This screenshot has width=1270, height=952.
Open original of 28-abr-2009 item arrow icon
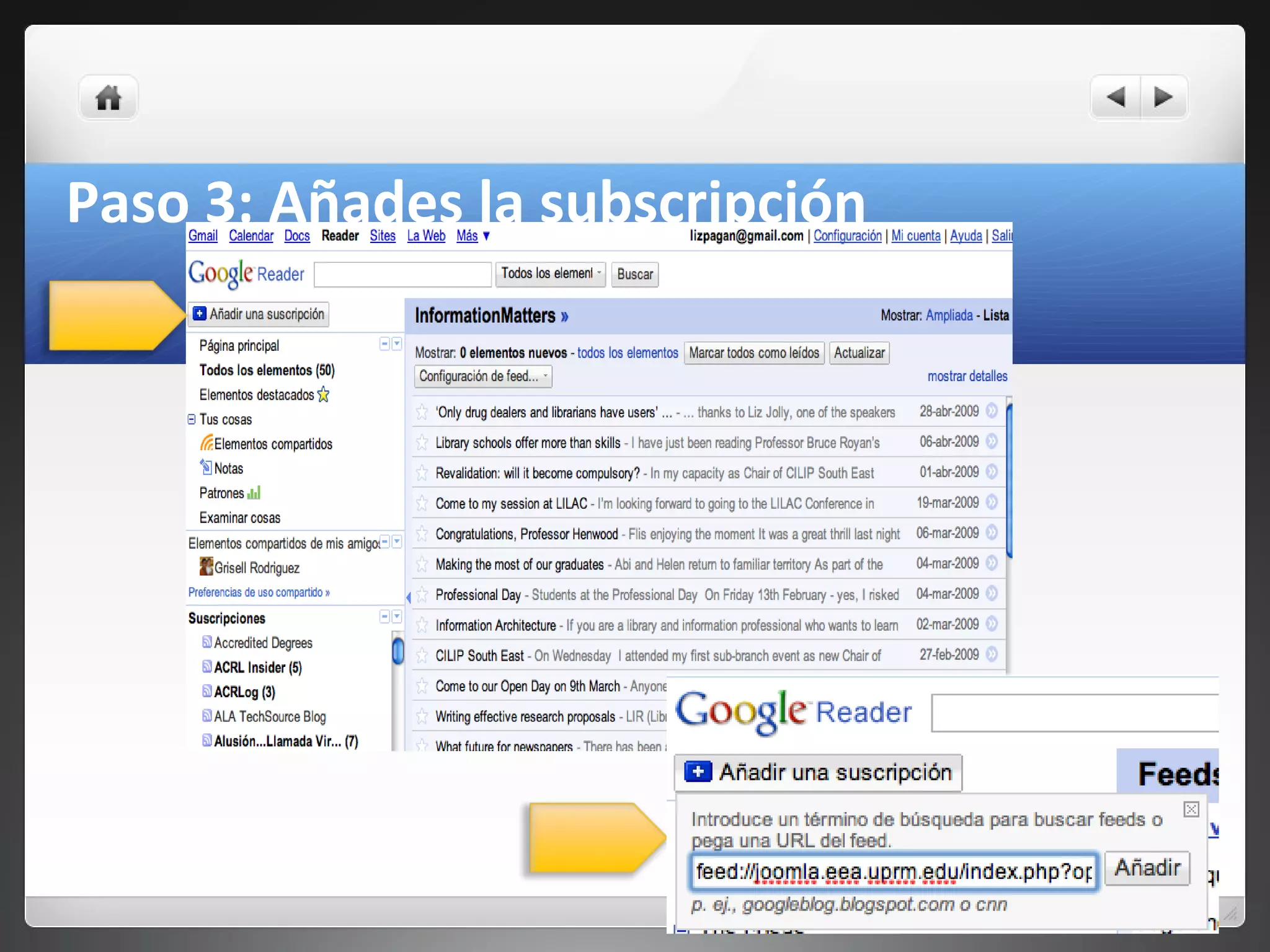click(992, 411)
